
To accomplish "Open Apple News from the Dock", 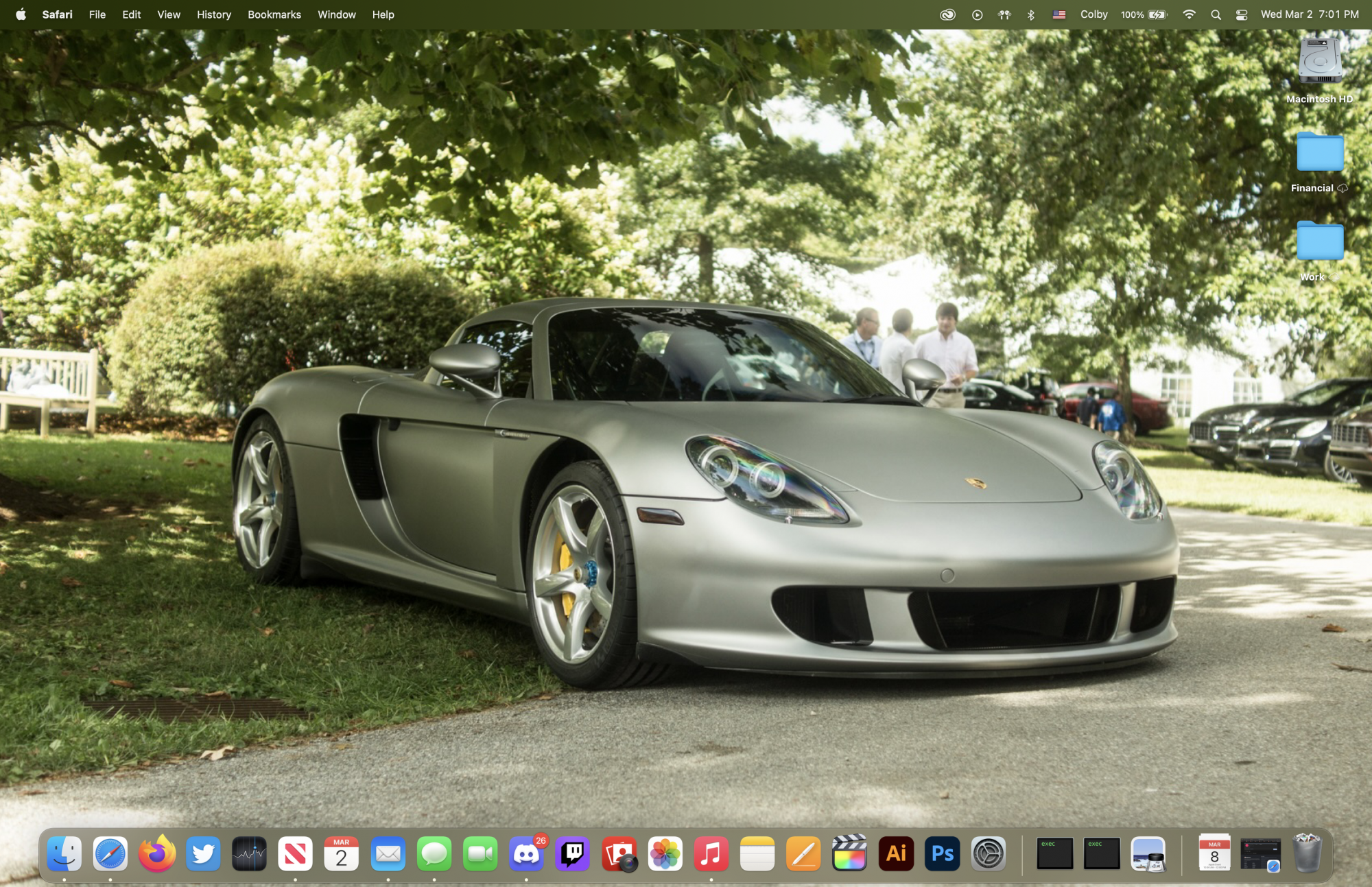I will coord(296,854).
